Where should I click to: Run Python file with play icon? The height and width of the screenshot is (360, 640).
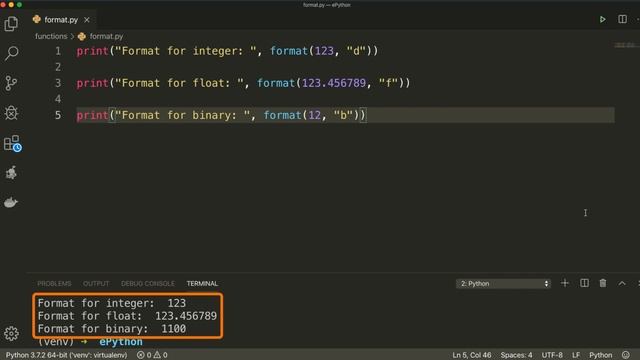click(602, 19)
